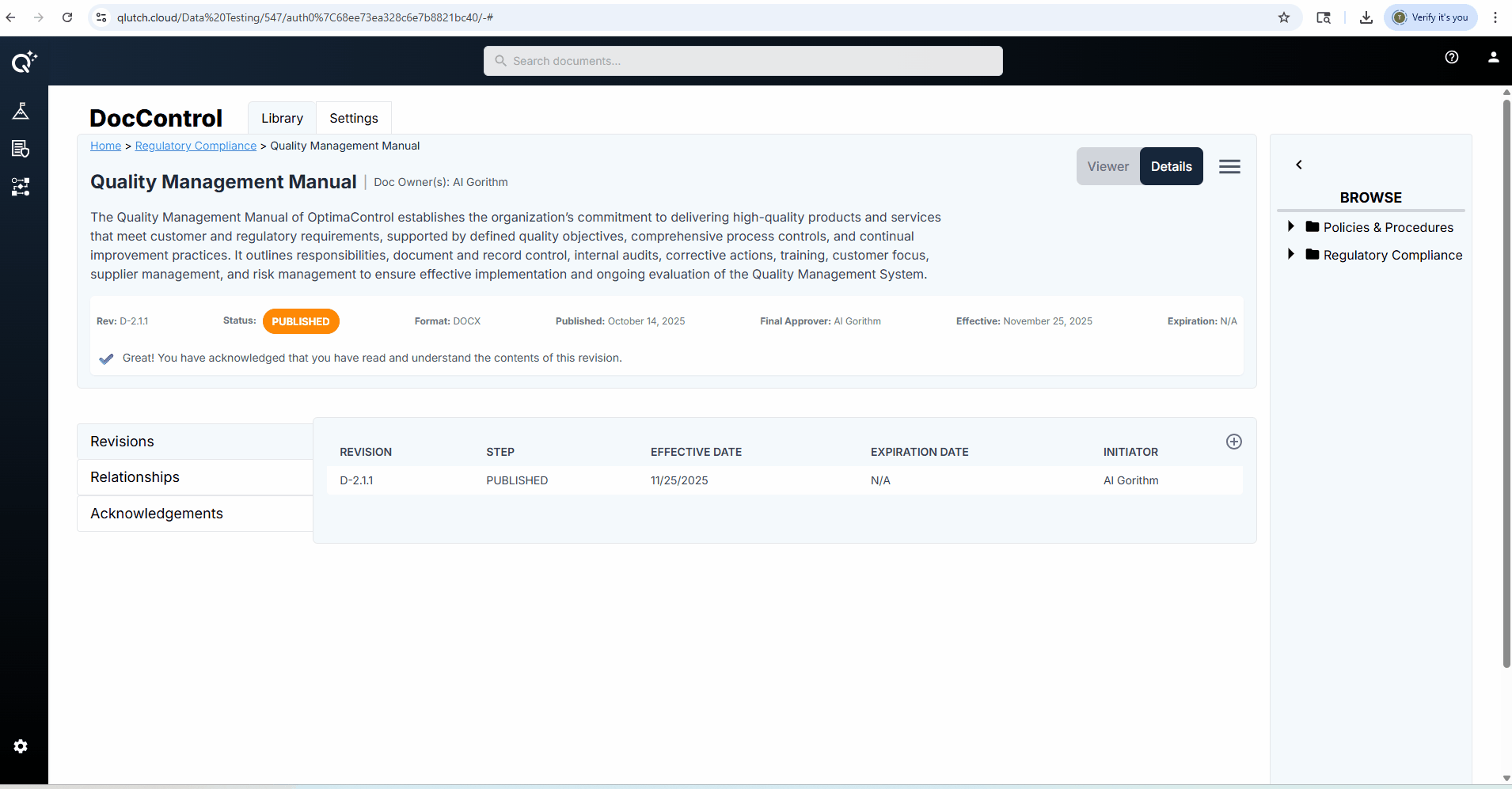The image size is (1512, 789).
Task: Open the Qlutch home logo
Action: pos(24,62)
